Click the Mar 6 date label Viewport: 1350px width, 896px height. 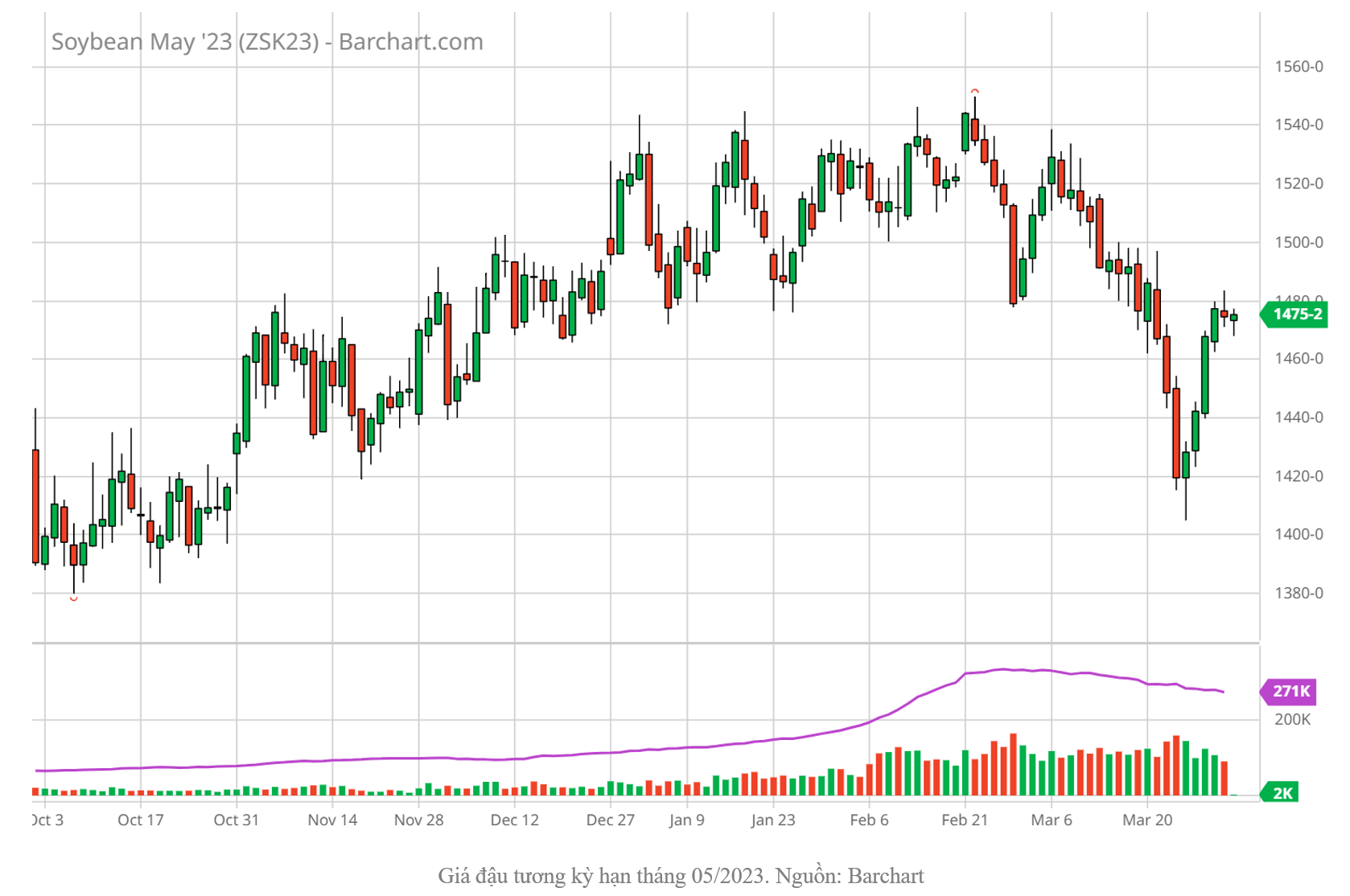click(x=1052, y=820)
